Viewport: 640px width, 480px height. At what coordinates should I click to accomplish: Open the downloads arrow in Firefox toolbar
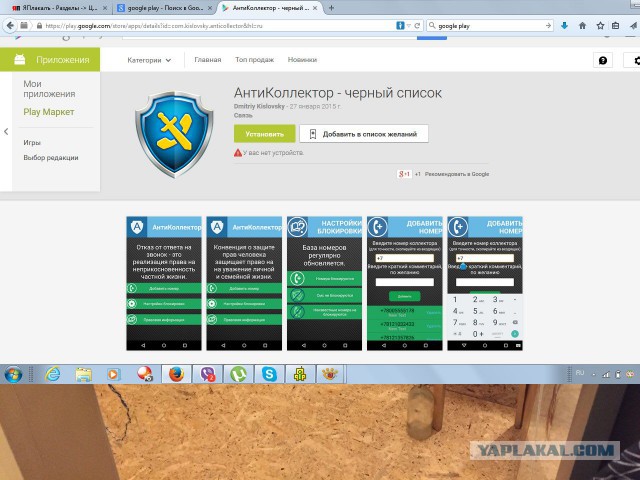pos(564,26)
